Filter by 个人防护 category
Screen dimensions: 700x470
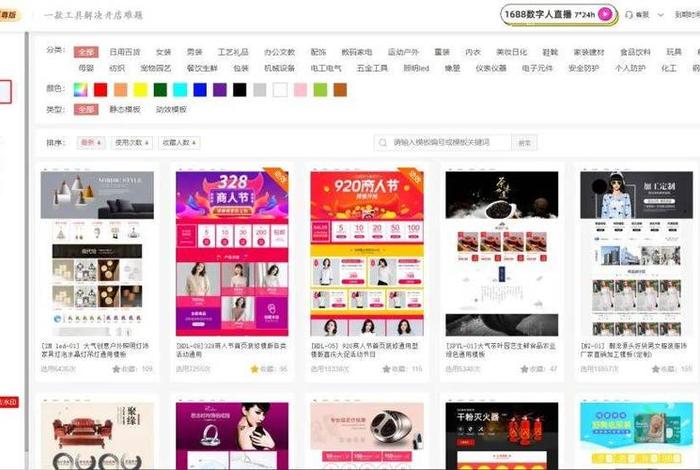coord(630,68)
